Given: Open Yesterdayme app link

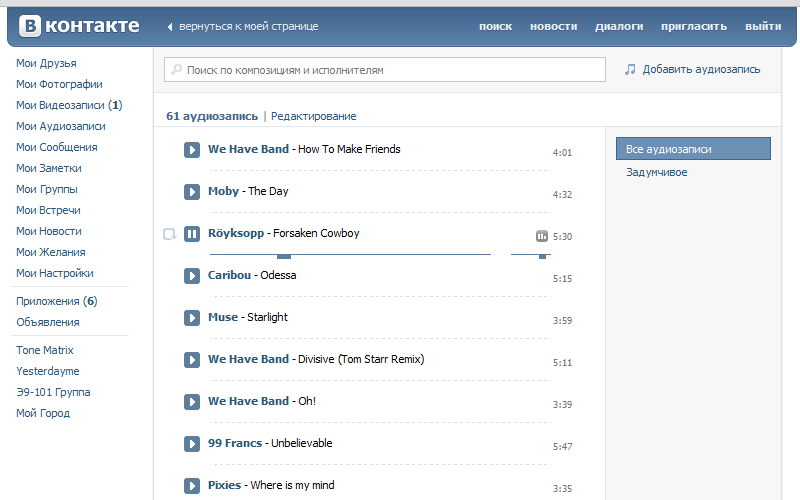Looking at the screenshot, I should [x=47, y=371].
